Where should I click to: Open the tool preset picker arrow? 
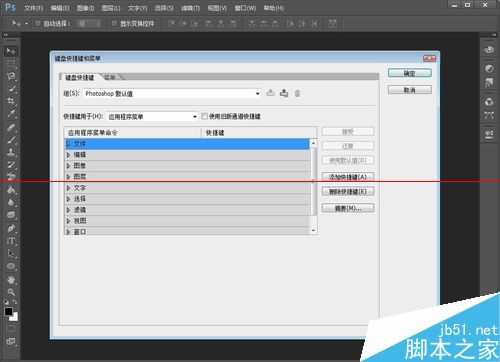[x=26, y=23]
